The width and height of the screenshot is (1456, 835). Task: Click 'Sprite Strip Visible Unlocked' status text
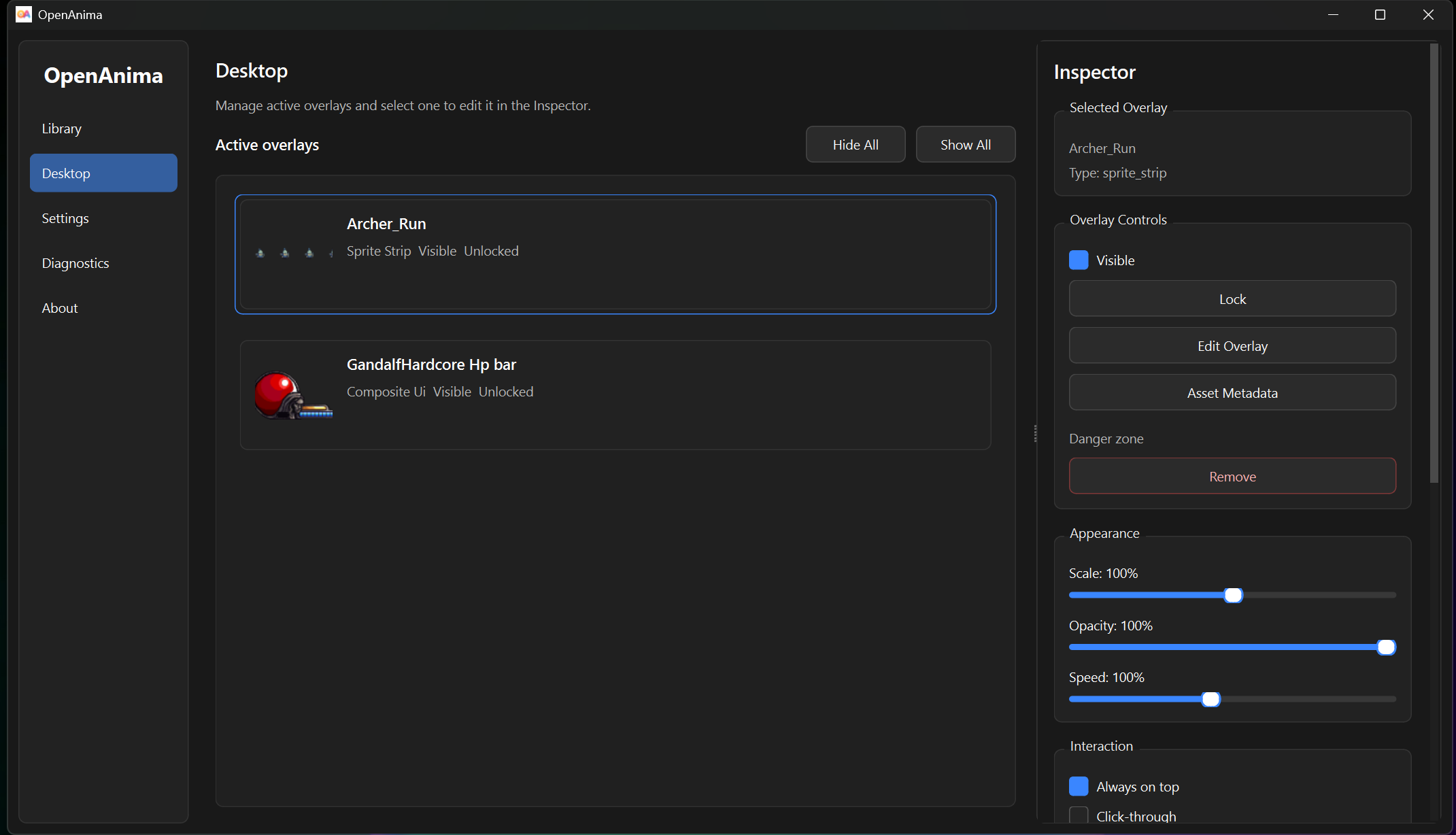(433, 251)
